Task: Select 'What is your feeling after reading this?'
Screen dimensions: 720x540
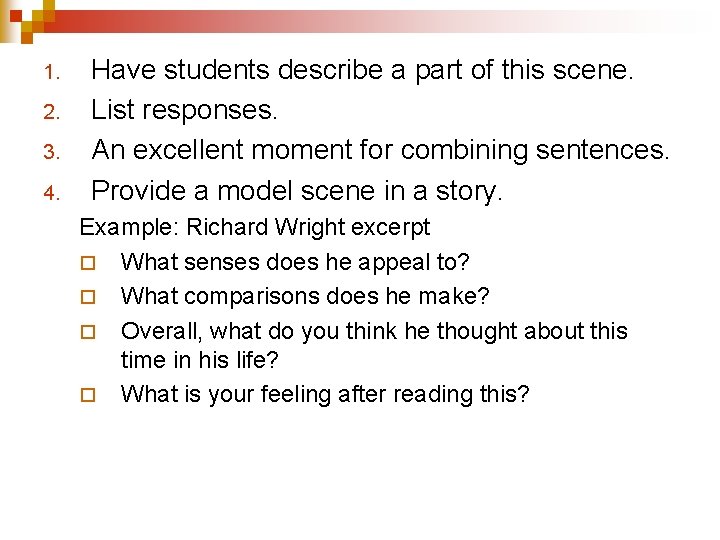Action: pyautogui.click(x=325, y=394)
